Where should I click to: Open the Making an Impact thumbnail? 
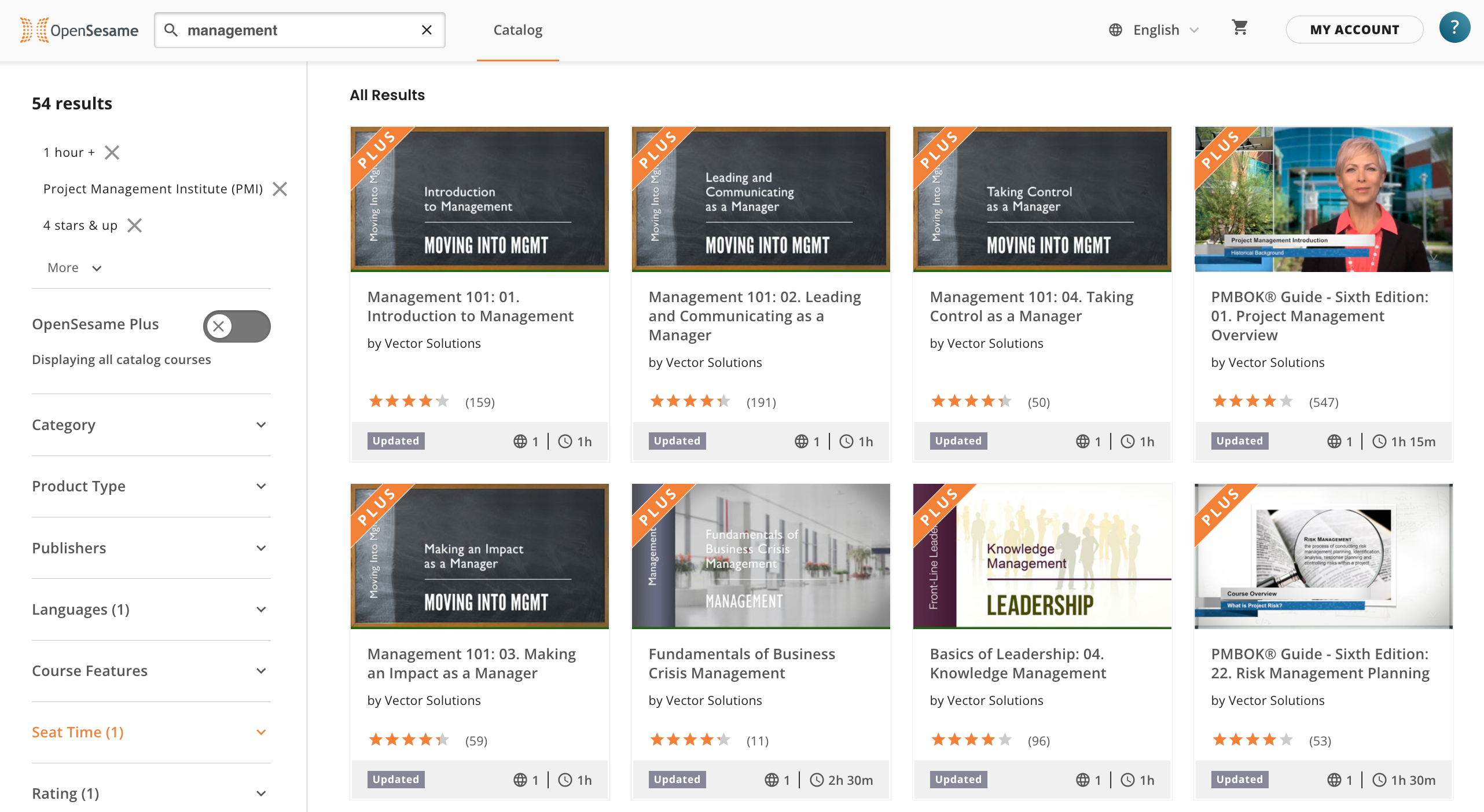(x=479, y=556)
